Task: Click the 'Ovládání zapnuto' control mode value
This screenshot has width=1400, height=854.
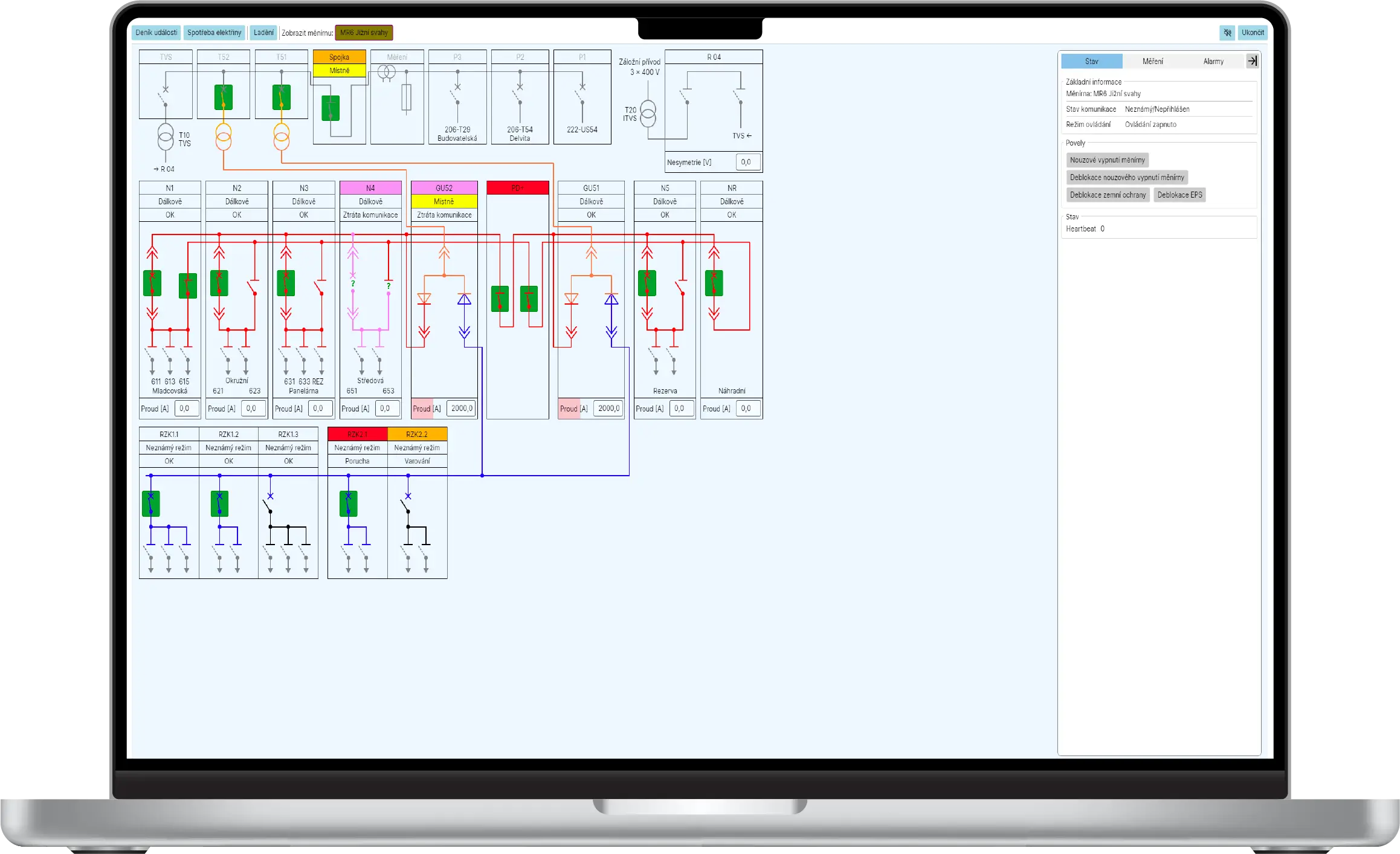Action: [x=1150, y=125]
